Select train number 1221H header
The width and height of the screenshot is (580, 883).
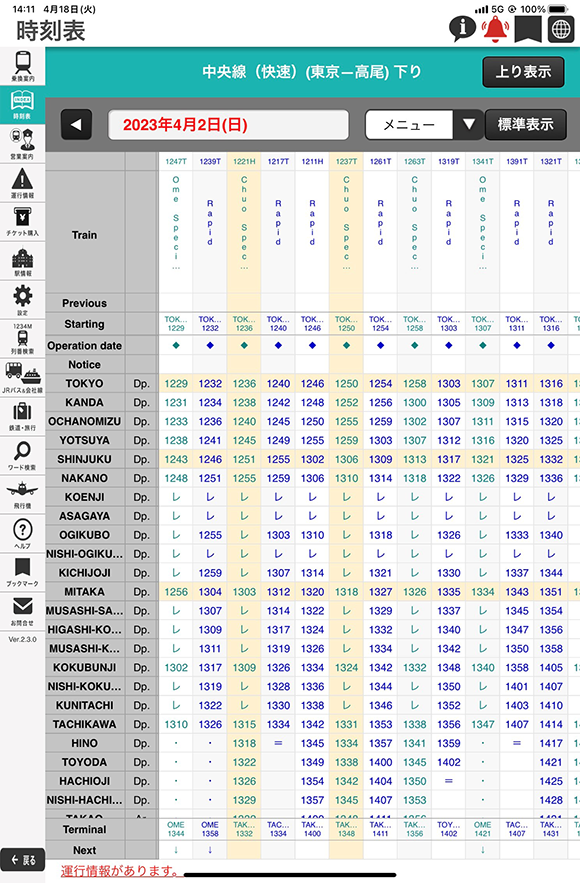coord(244,161)
